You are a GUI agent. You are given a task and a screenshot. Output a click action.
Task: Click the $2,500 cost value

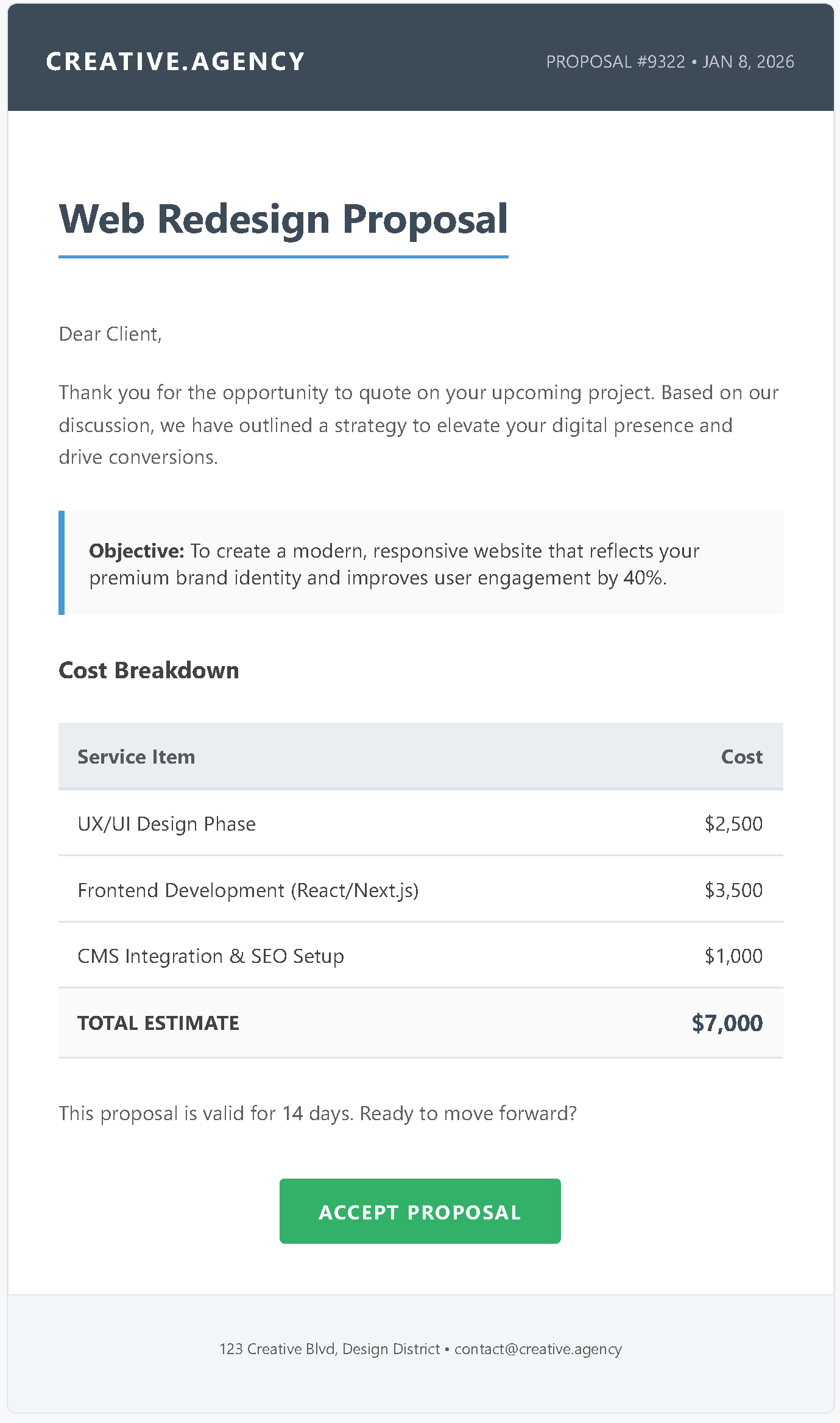pos(733,824)
